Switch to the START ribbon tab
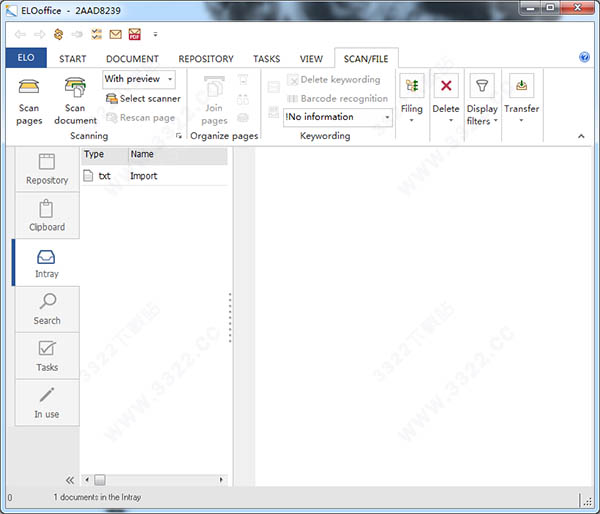Viewport: 600px width, 514px height. tap(72, 59)
